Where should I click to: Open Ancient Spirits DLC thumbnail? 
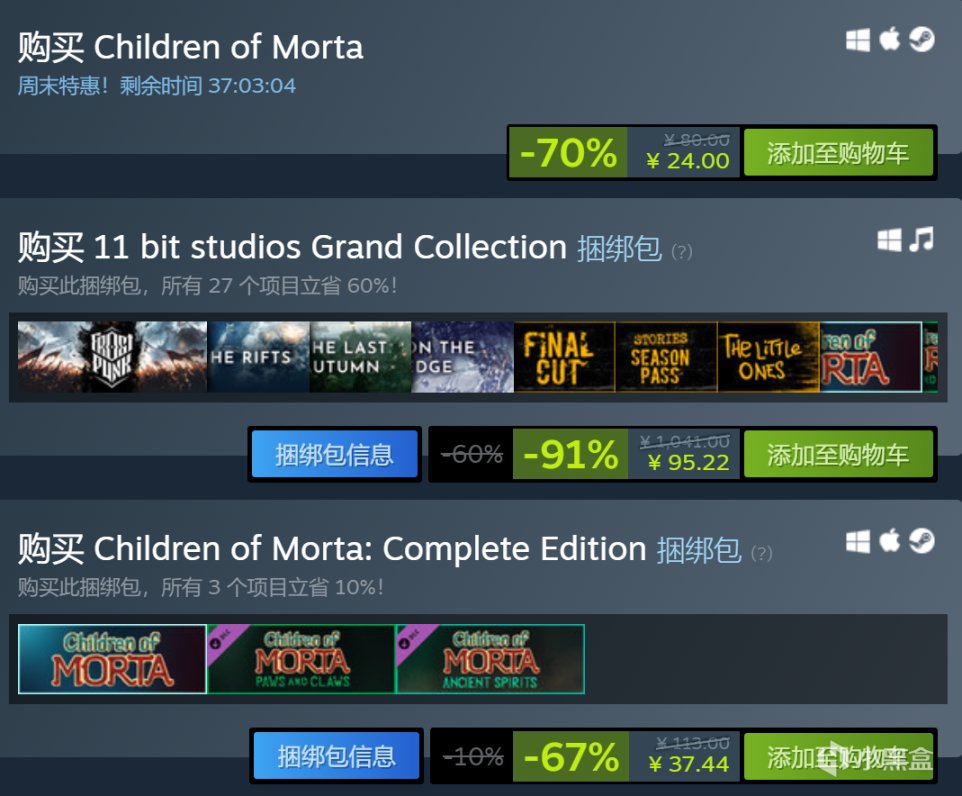click(490, 659)
